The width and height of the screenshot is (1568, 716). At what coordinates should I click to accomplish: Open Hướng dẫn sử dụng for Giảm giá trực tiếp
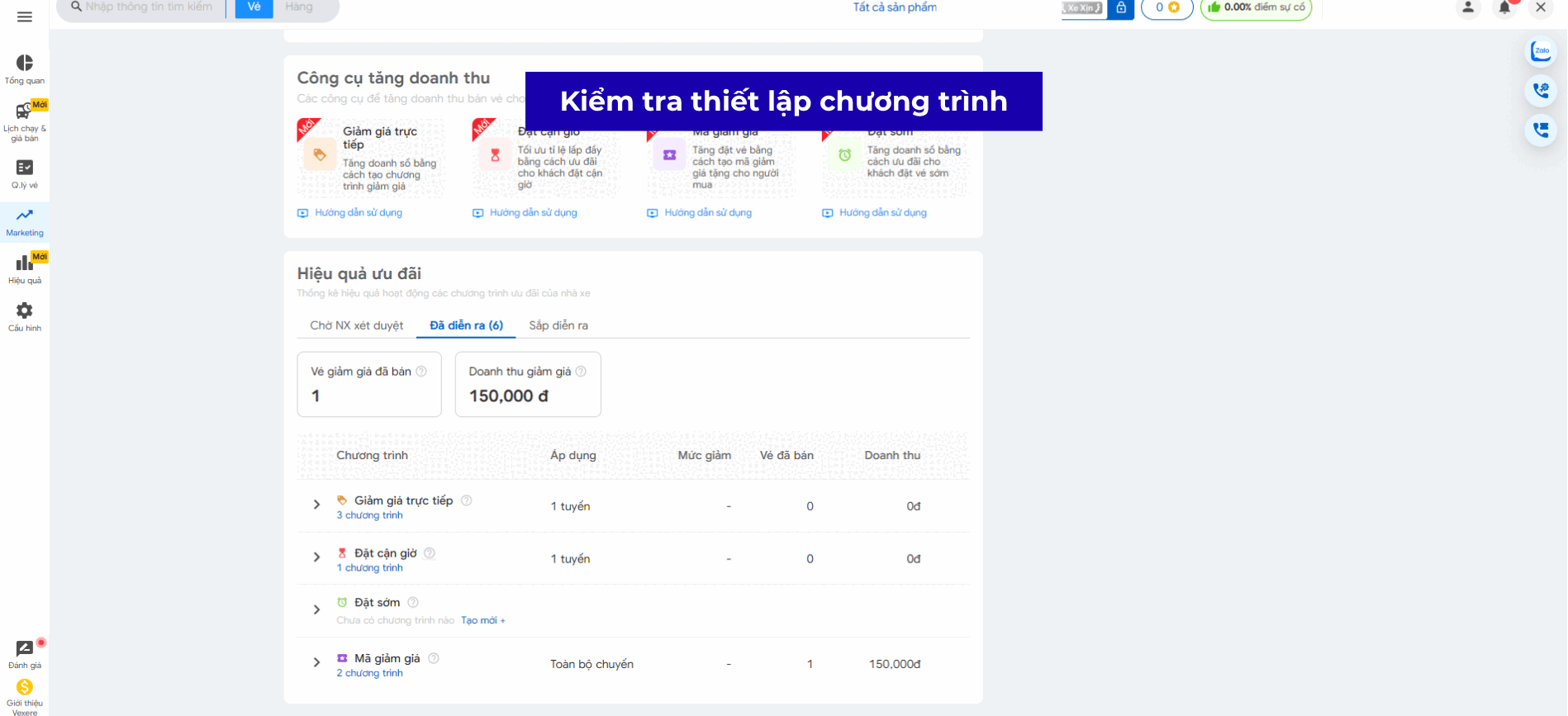click(x=358, y=213)
